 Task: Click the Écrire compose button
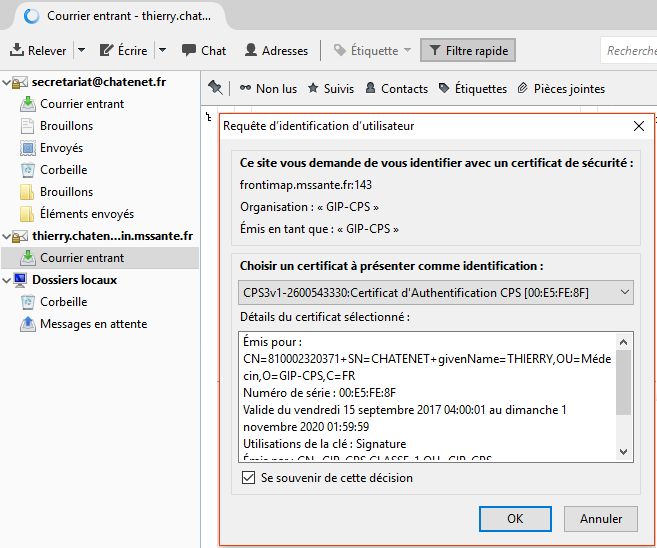123,50
